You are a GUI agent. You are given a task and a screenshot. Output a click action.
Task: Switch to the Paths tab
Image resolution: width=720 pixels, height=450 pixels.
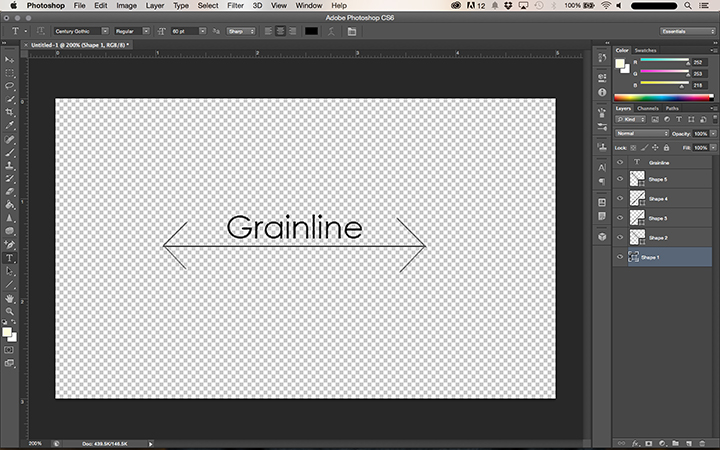pos(672,108)
